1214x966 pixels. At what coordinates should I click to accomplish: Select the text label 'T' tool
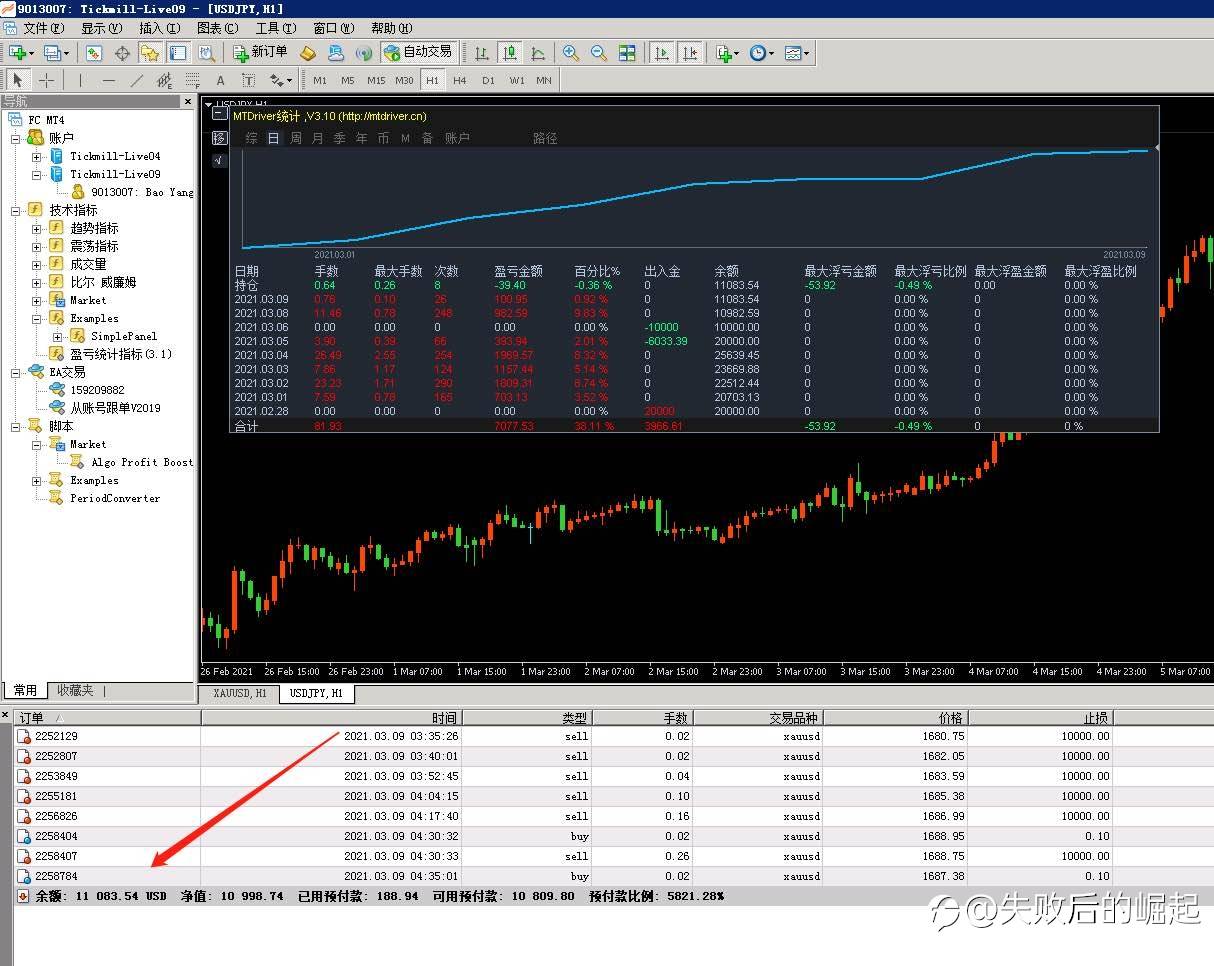pyautogui.click(x=248, y=80)
